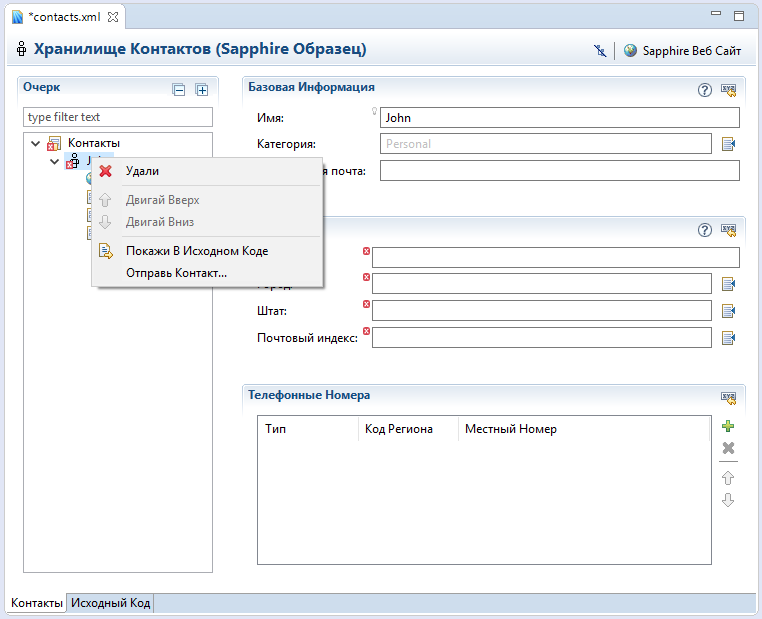The height and width of the screenshot is (619, 762).
Task: Choose Покажи В Исходном Коде menu item
Action: (196, 251)
